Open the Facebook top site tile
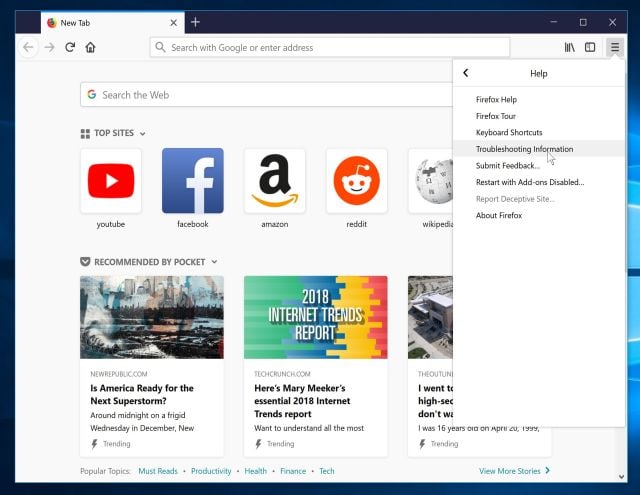The width and height of the screenshot is (640, 495). coord(193,181)
